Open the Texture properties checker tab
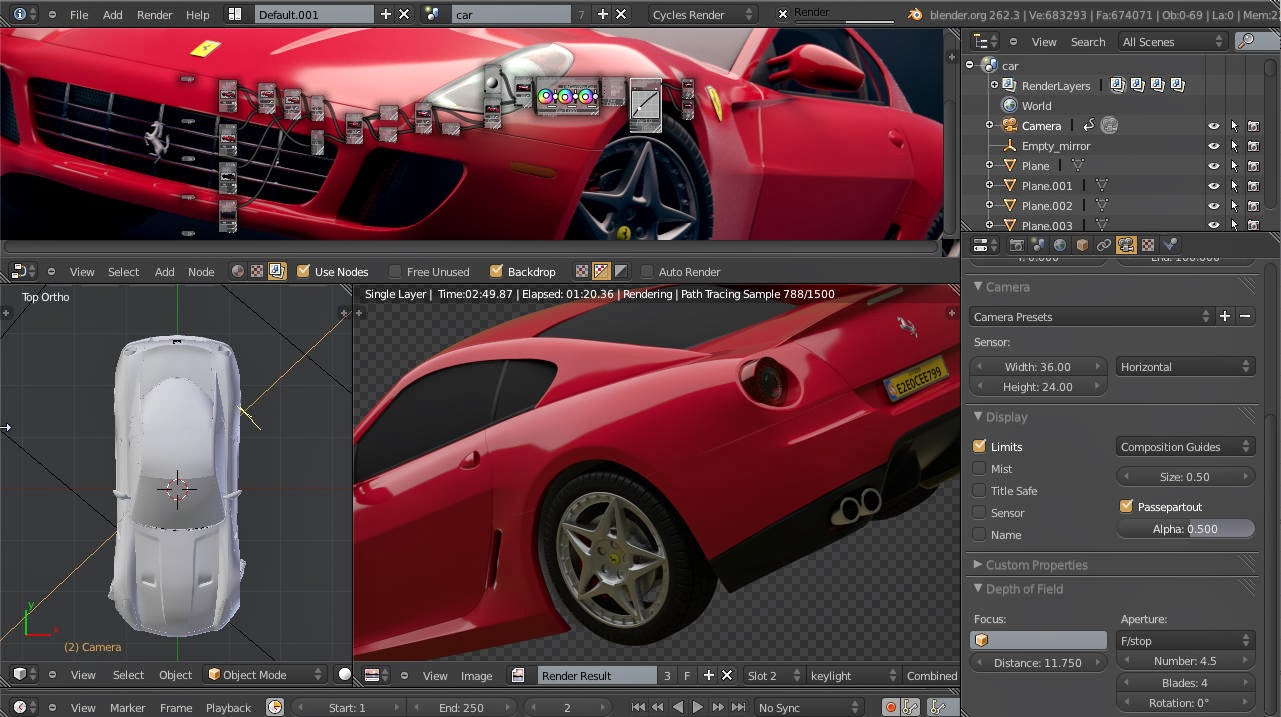This screenshot has height=717, width=1281. 1148,245
